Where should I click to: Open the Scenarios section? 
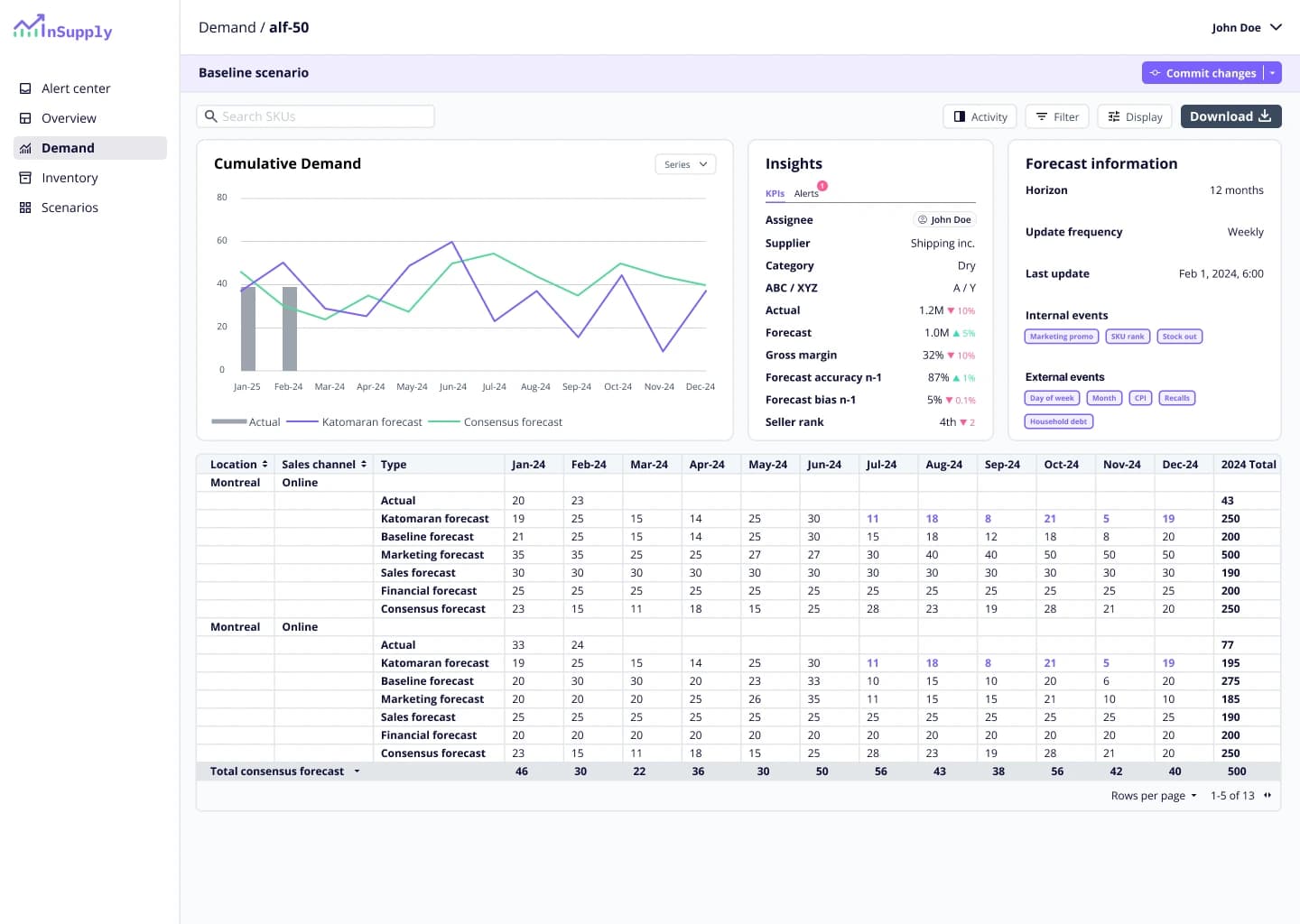pos(70,208)
